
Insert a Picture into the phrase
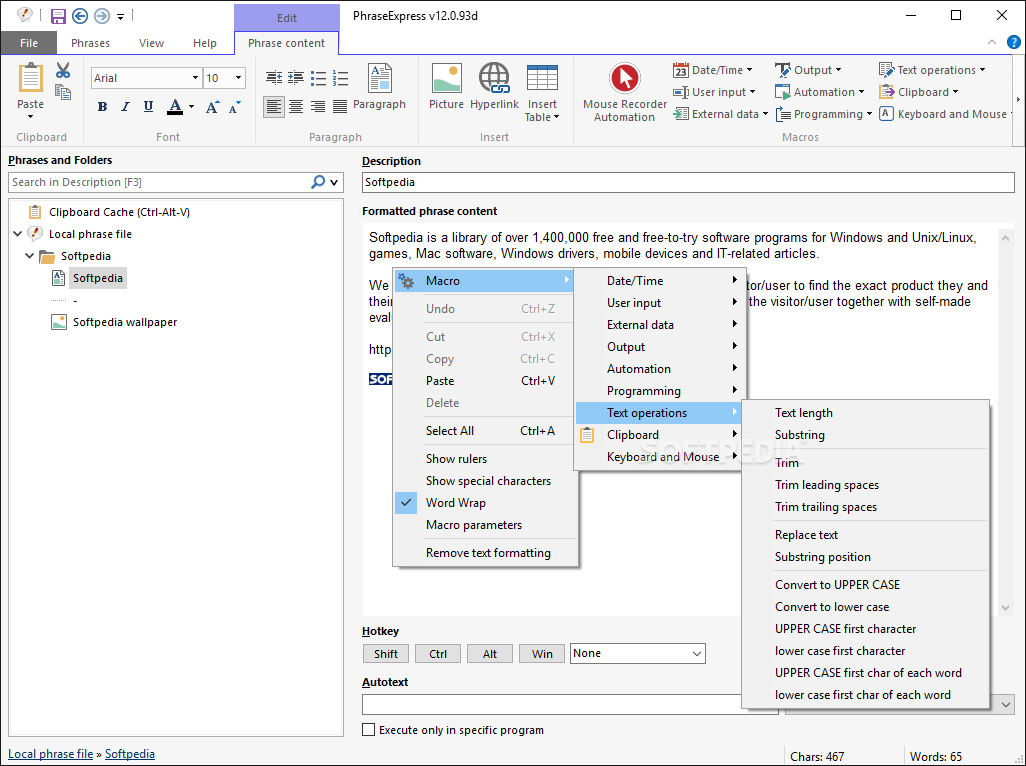[x=446, y=87]
